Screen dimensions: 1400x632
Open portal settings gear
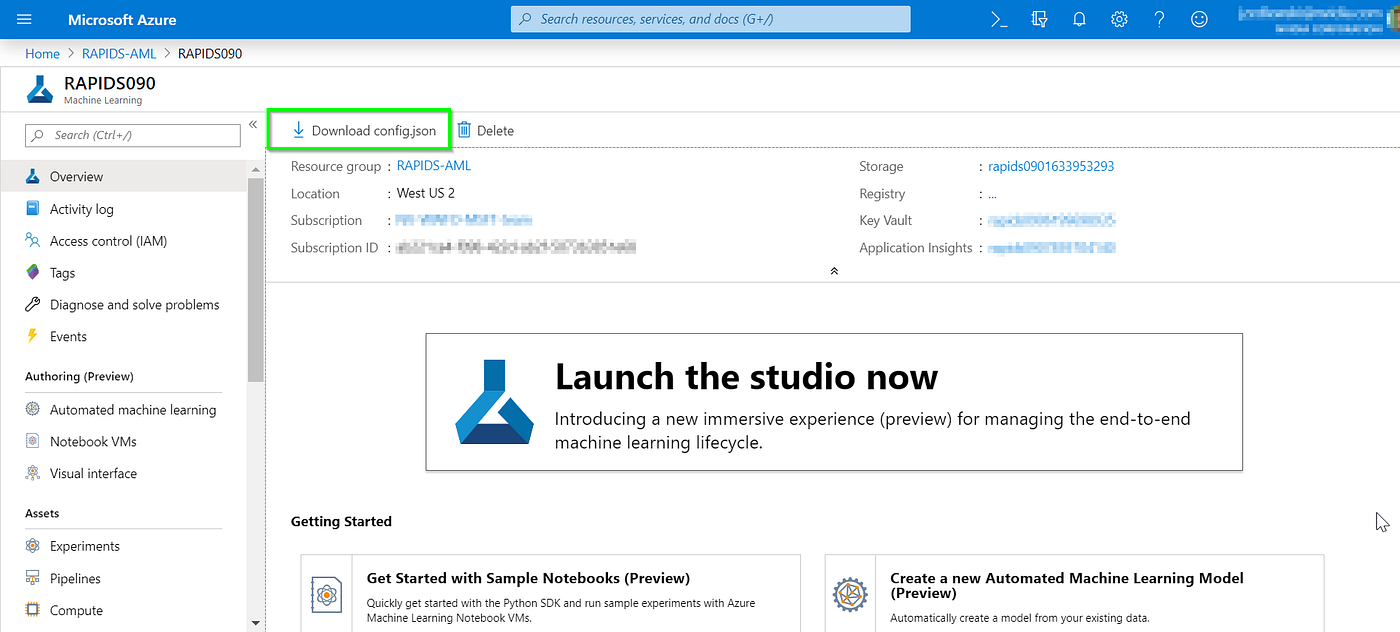pos(1119,19)
